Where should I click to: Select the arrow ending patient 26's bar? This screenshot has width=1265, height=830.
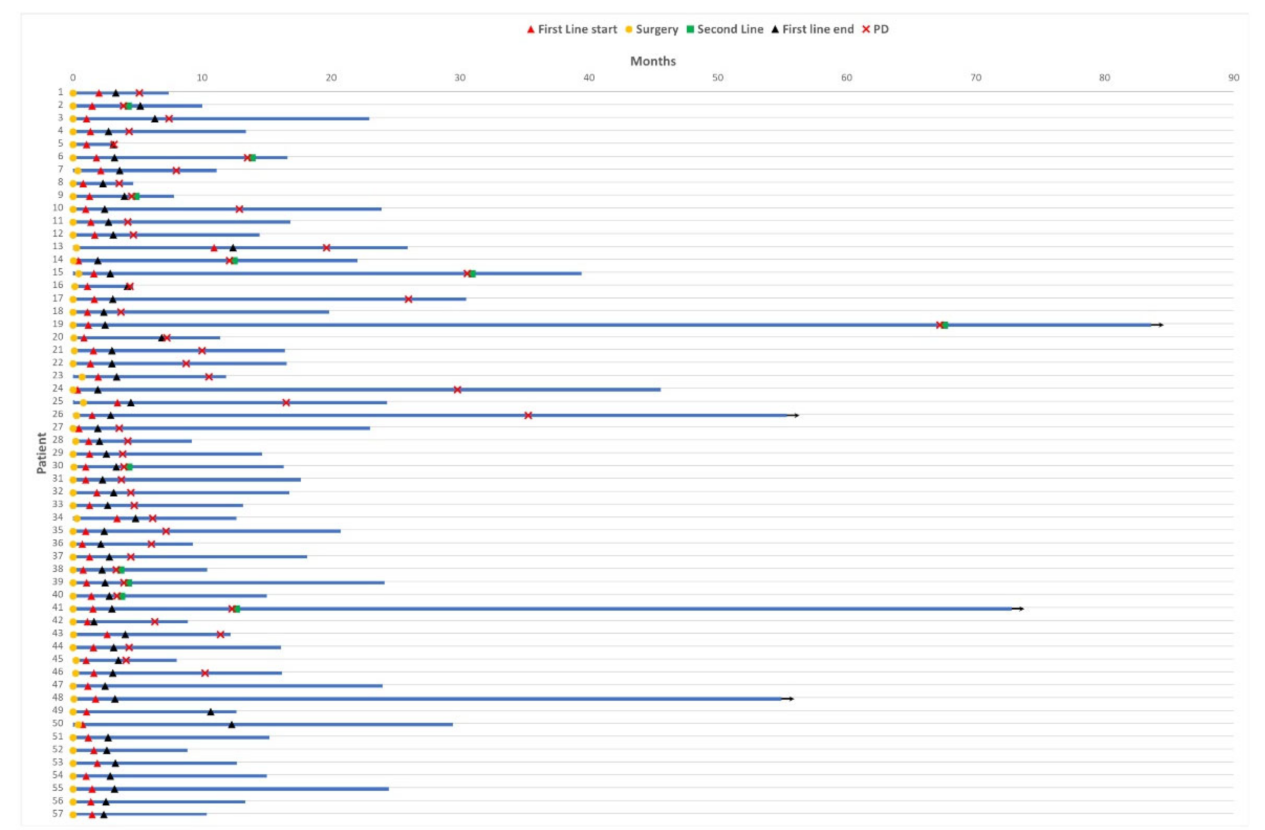(794, 415)
